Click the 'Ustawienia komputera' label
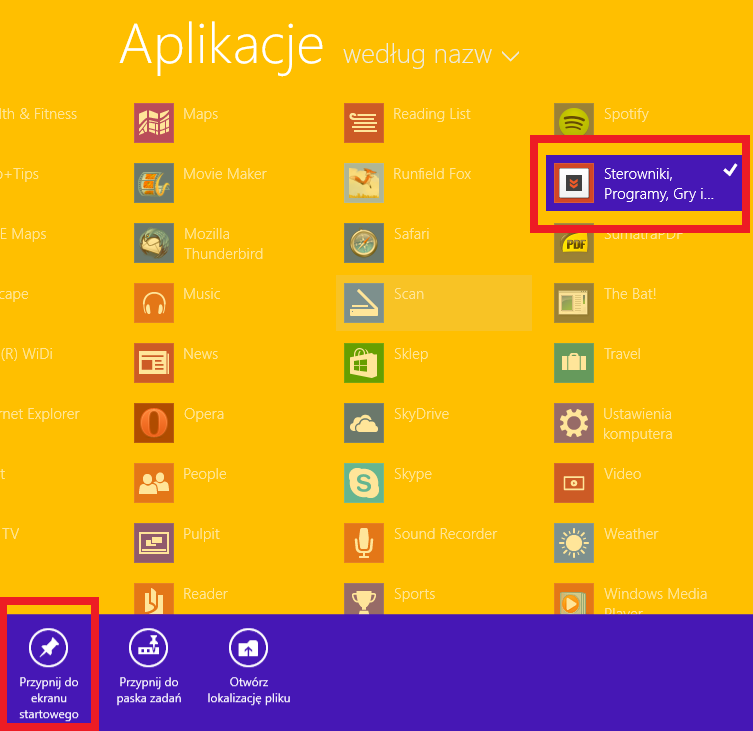This screenshot has width=753, height=731. point(637,424)
